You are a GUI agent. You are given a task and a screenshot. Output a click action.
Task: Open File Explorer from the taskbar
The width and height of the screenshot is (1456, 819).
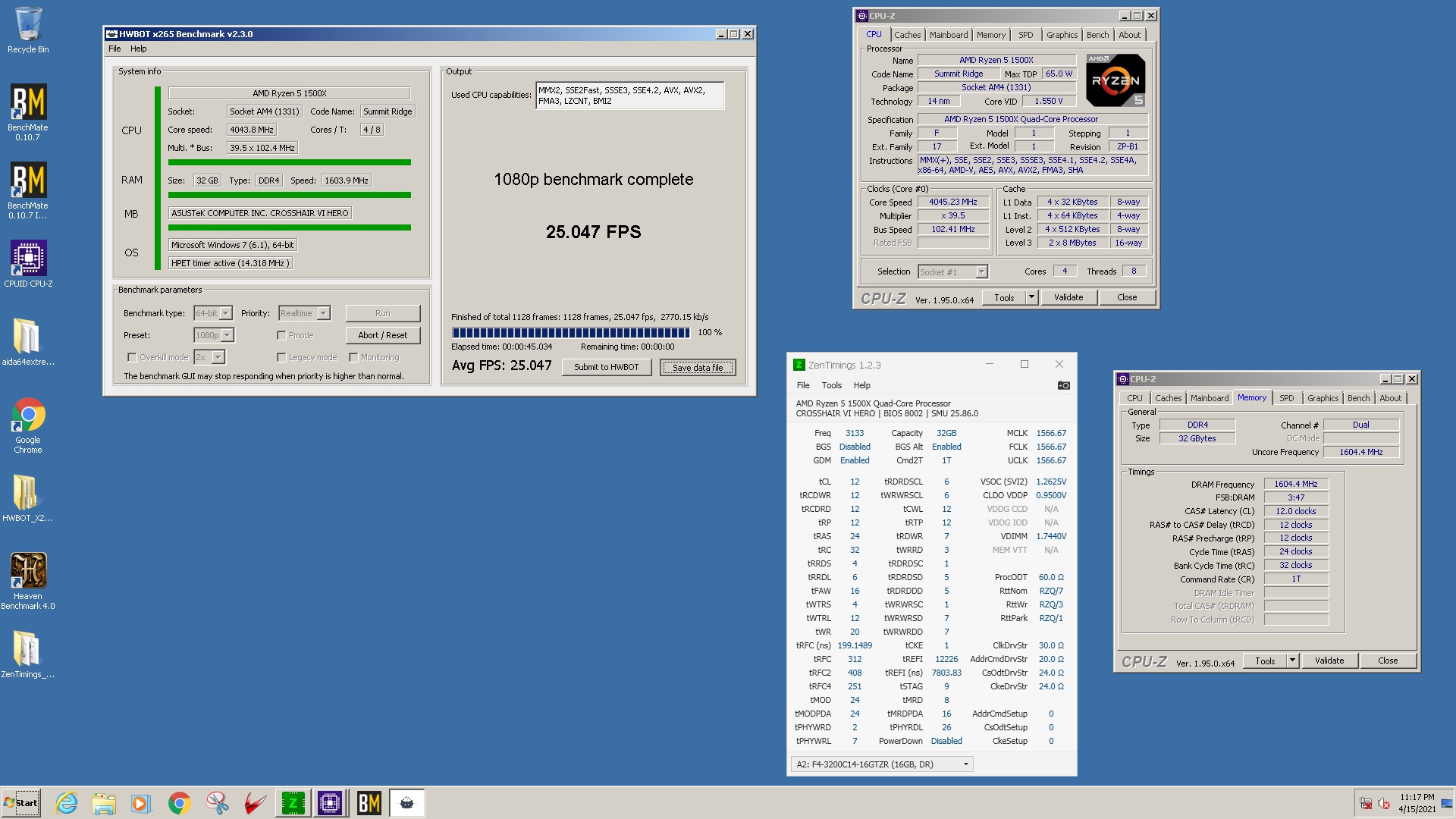pyautogui.click(x=104, y=802)
